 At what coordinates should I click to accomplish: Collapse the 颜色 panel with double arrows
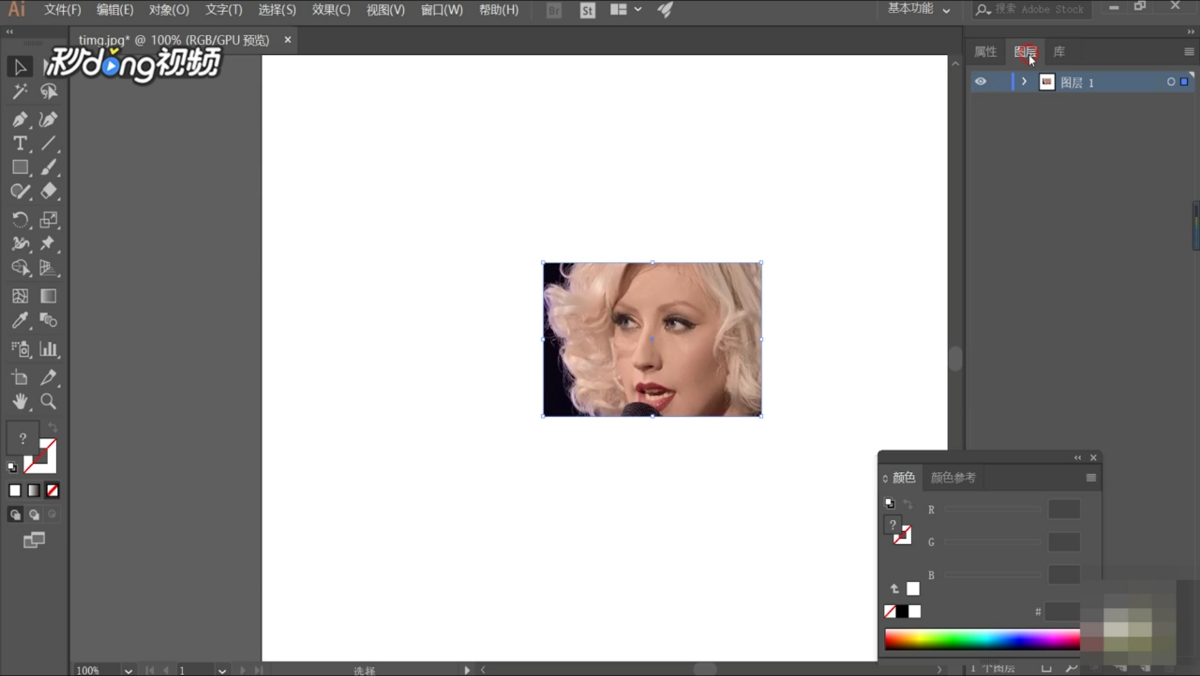(1078, 458)
